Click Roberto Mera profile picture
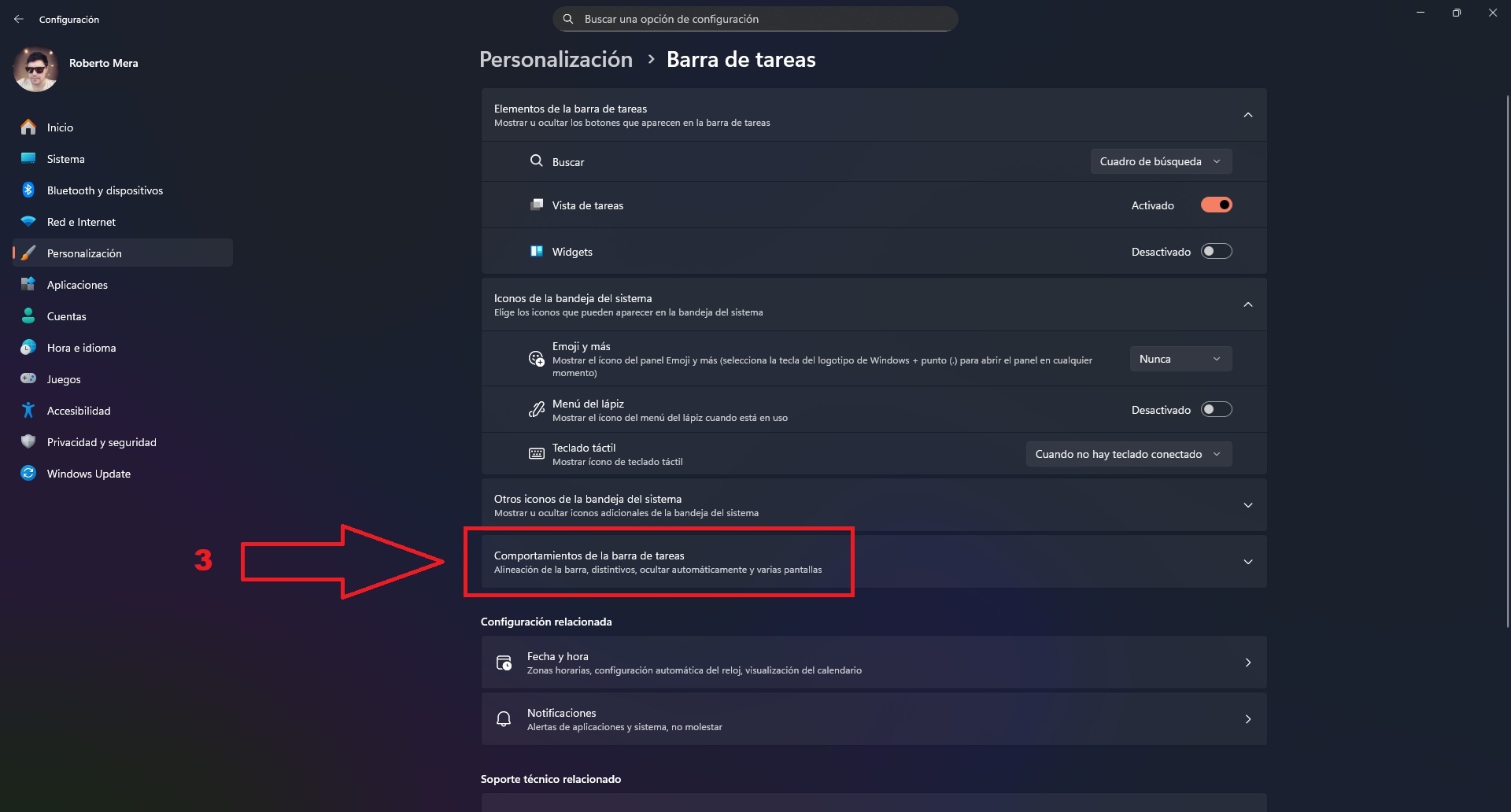Image resolution: width=1511 pixels, height=812 pixels. pos(35,69)
